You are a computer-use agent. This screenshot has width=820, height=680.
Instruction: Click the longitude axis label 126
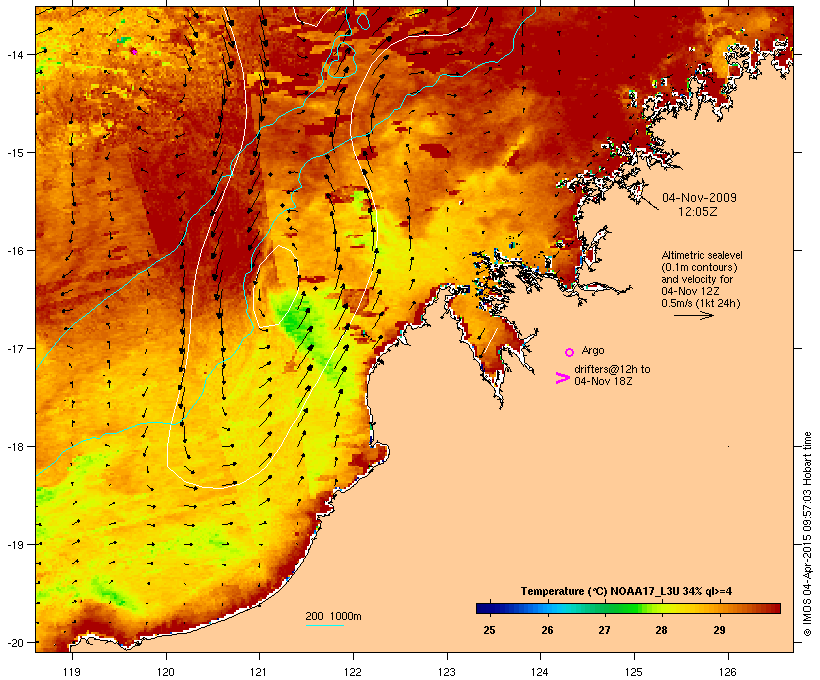[727, 672]
